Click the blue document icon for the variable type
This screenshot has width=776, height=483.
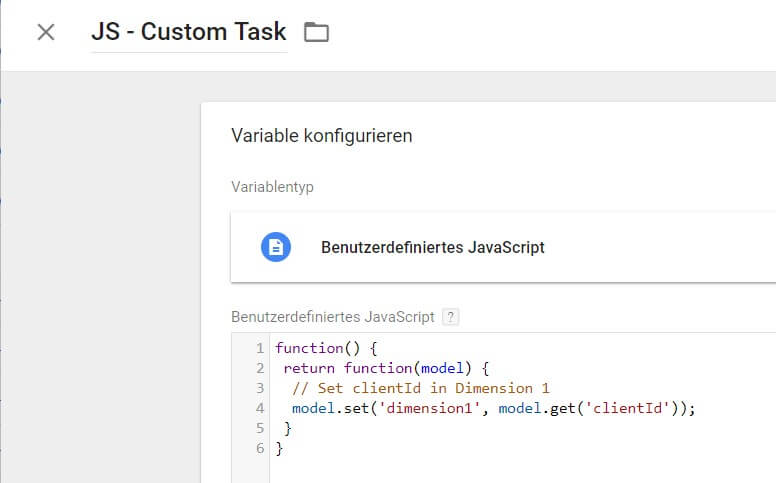coord(275,247)
